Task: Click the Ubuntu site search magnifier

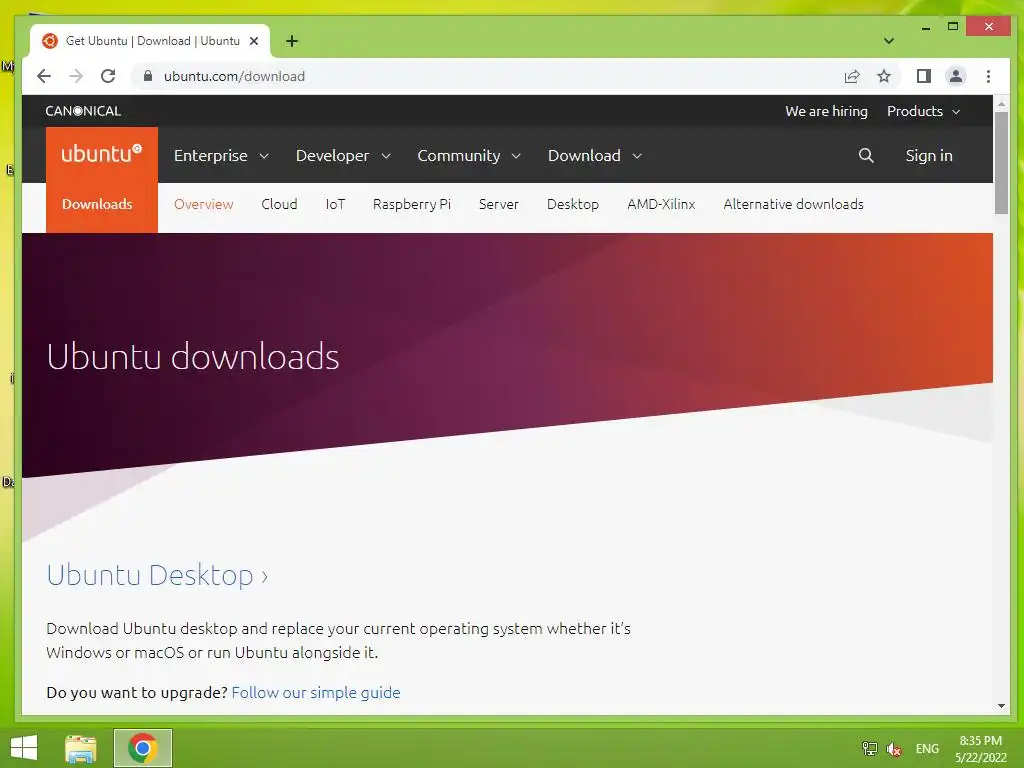Action: point(866,155)
